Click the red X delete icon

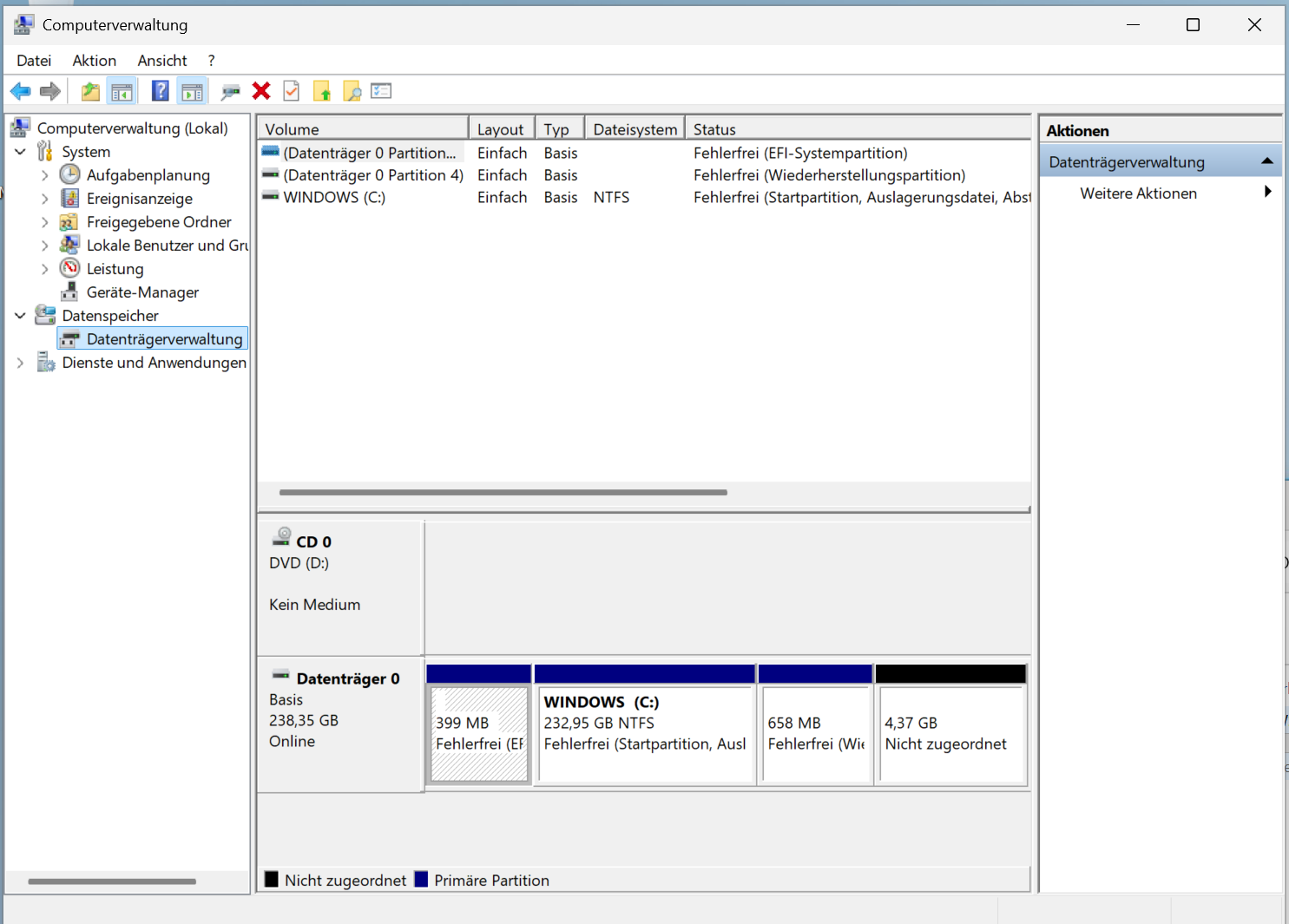261,91
